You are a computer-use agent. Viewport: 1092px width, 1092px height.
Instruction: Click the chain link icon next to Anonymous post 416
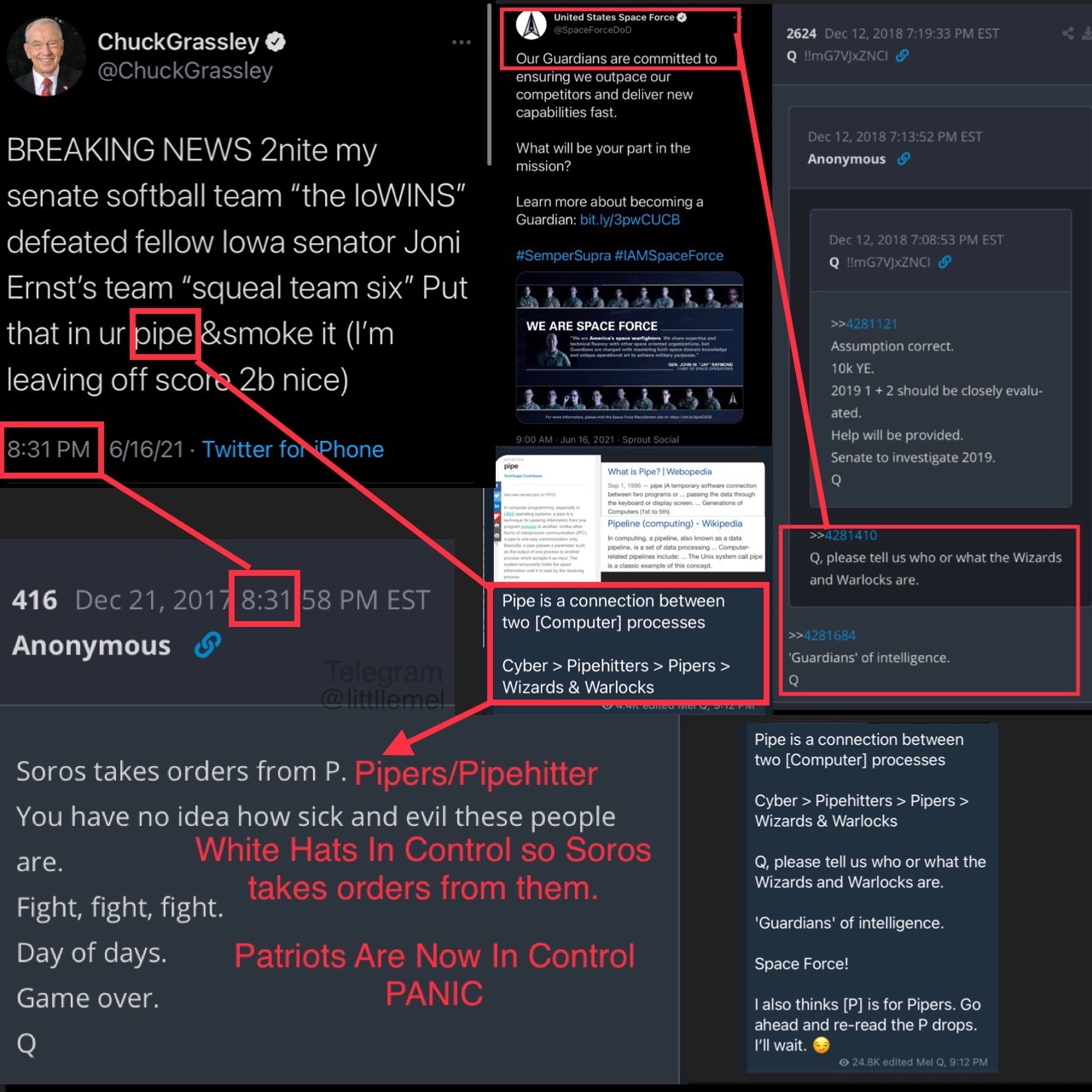pyautogui.click(x=207, y=645)
